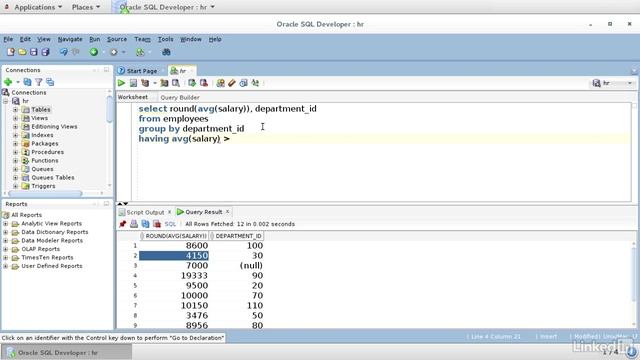Click the Unshared SQL Worksheet icon
Viewport: 640px width, 360px height.
pyautogui.click(x=220, y=83)
